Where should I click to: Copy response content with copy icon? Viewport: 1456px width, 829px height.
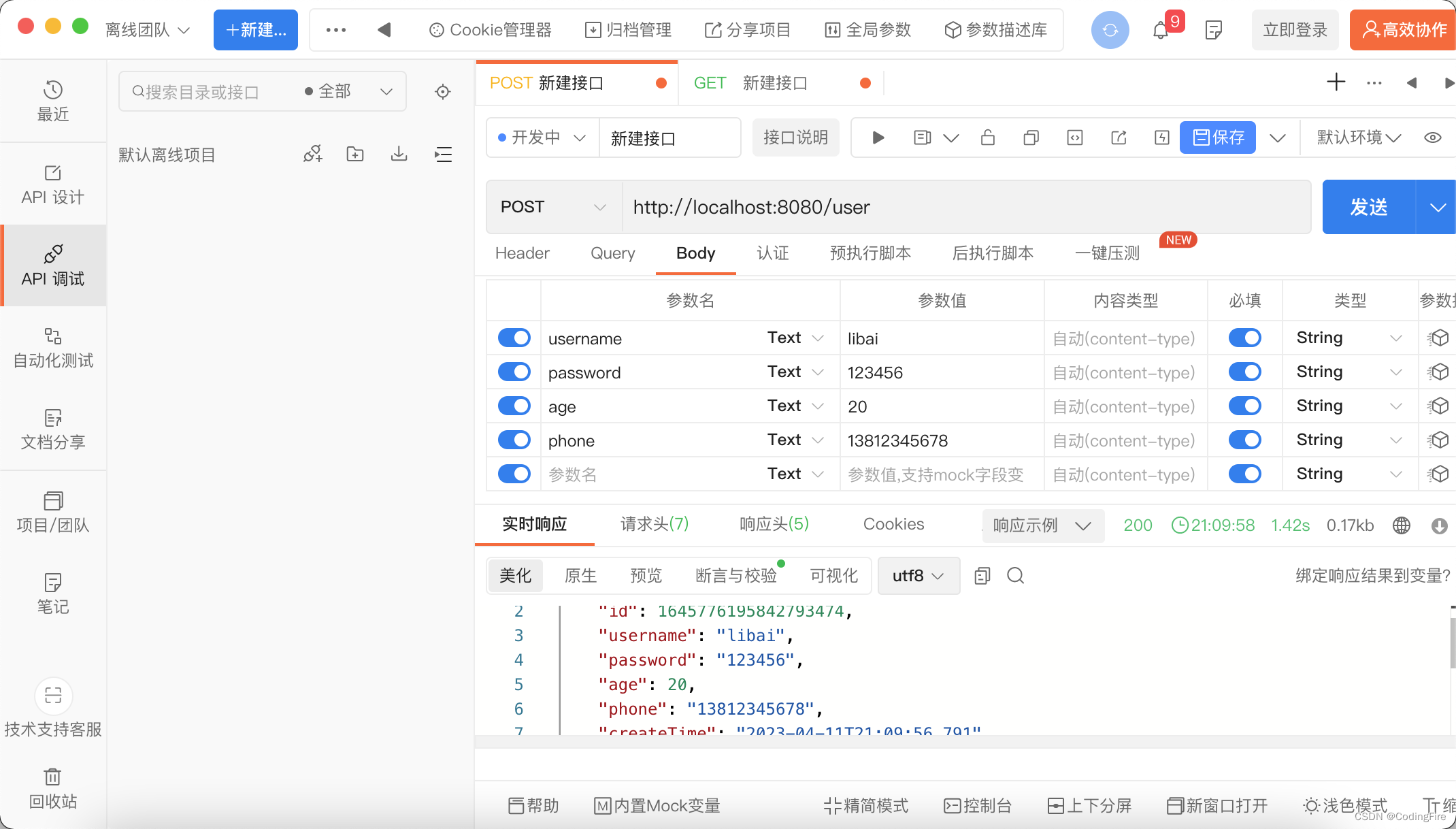[982, 576]
